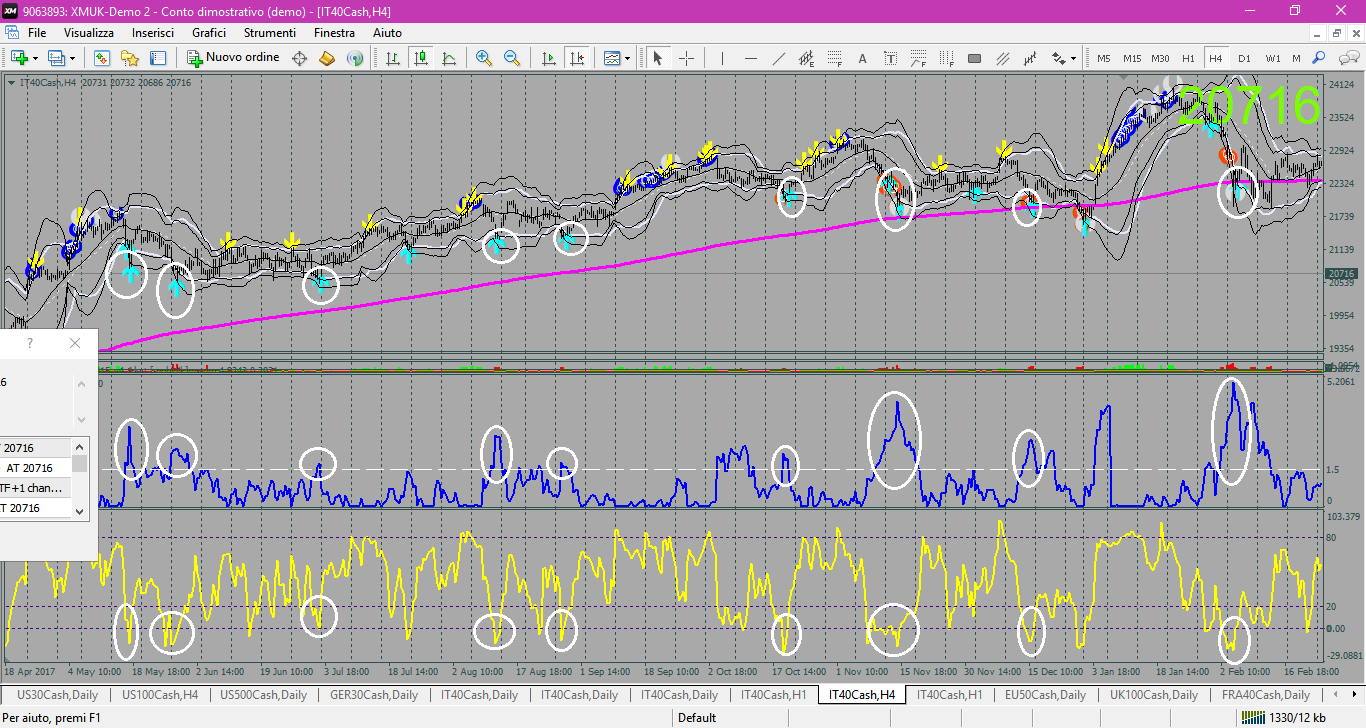Screen dimensions: 1366x728
Task: Click the Nuovo ordine button
Action: [x=233, y=58]
